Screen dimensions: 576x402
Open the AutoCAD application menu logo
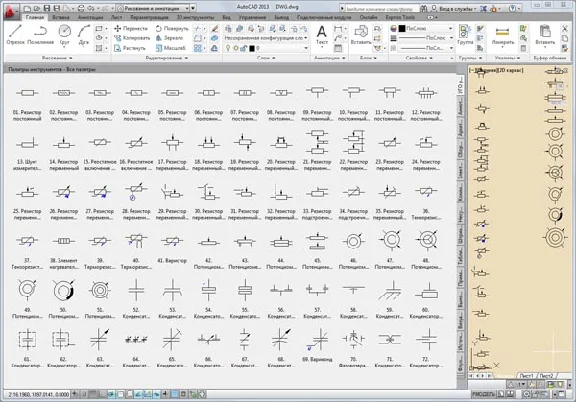pyautogui.click(x=11, y=11)
